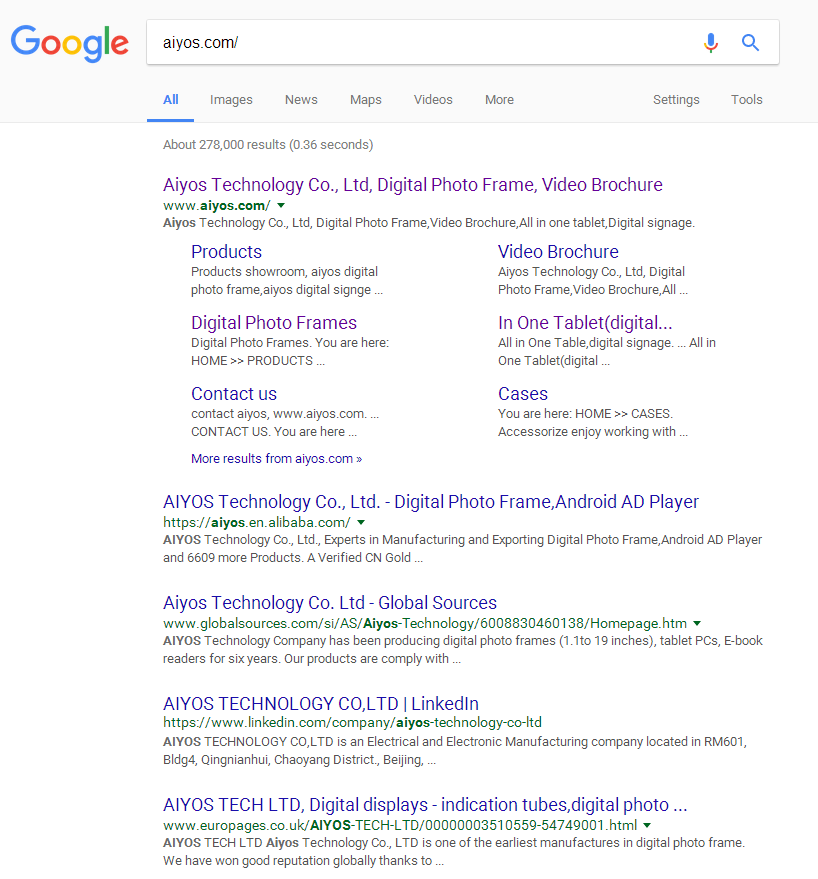Select the All results tab
The width and height of the screenshot is (818, 879).
[x=170, y=100]
